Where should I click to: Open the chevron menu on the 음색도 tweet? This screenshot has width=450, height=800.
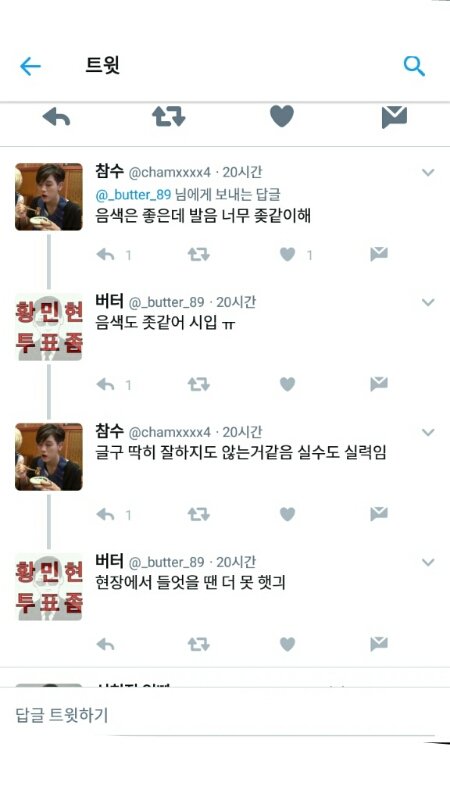428,302
